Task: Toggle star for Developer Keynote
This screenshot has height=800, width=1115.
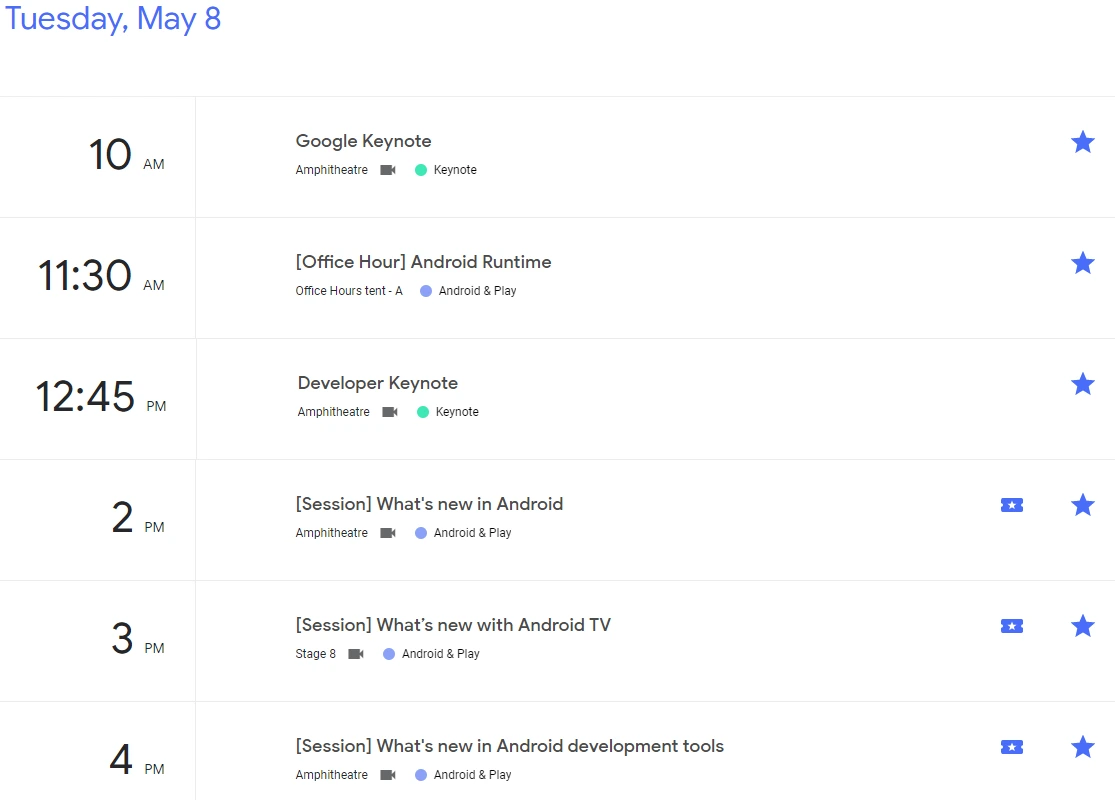Action: click(x=1082, y=384)
